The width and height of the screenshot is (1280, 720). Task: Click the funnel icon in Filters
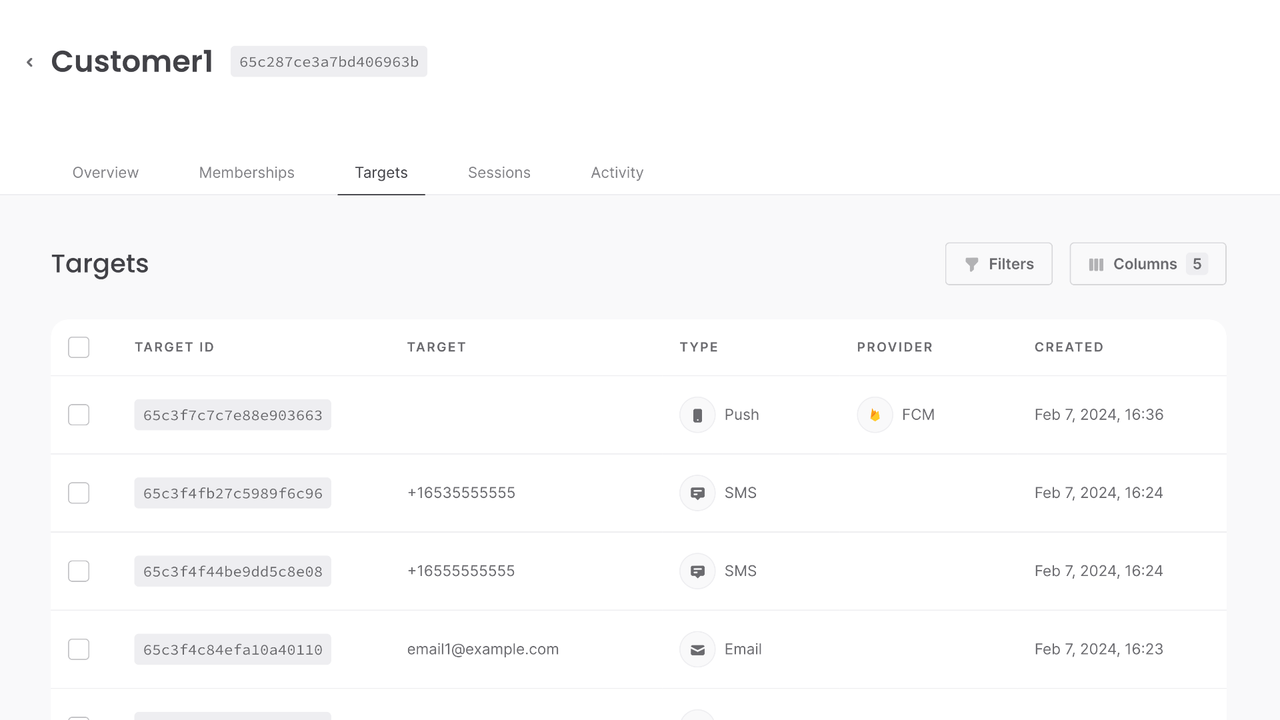[971, 265]
